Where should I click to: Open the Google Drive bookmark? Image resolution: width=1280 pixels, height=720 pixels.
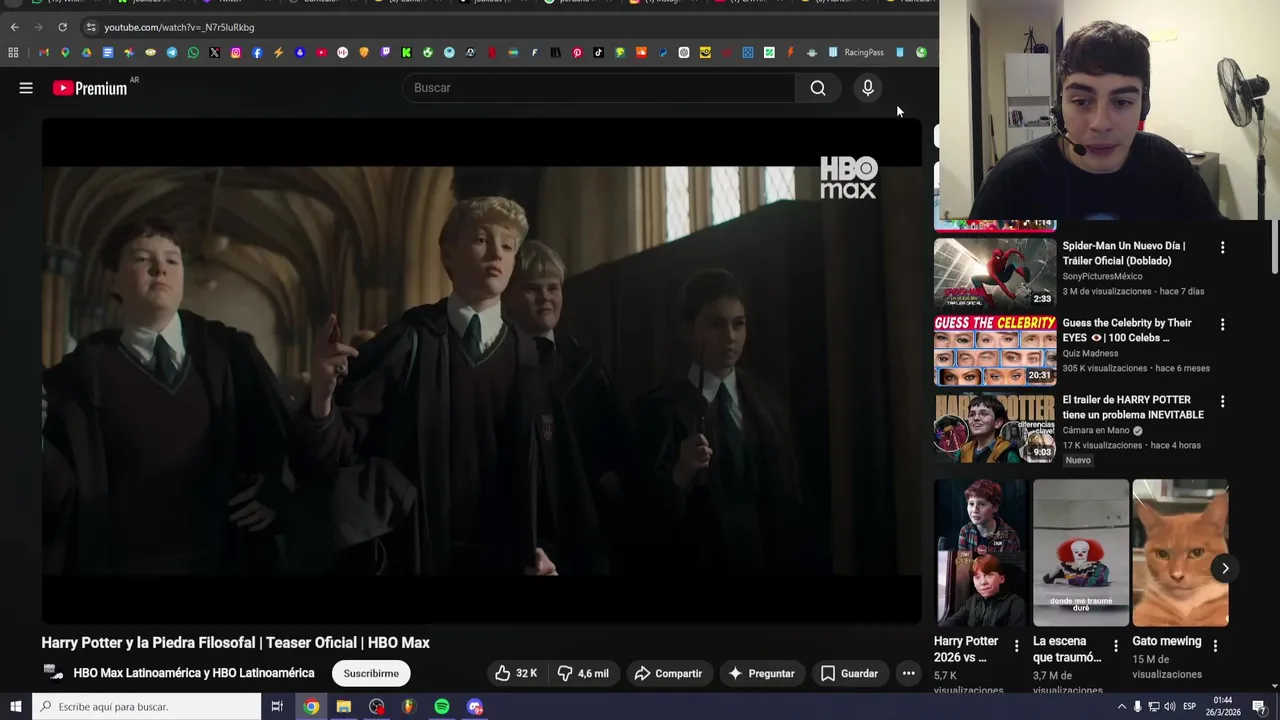(86, 52)
